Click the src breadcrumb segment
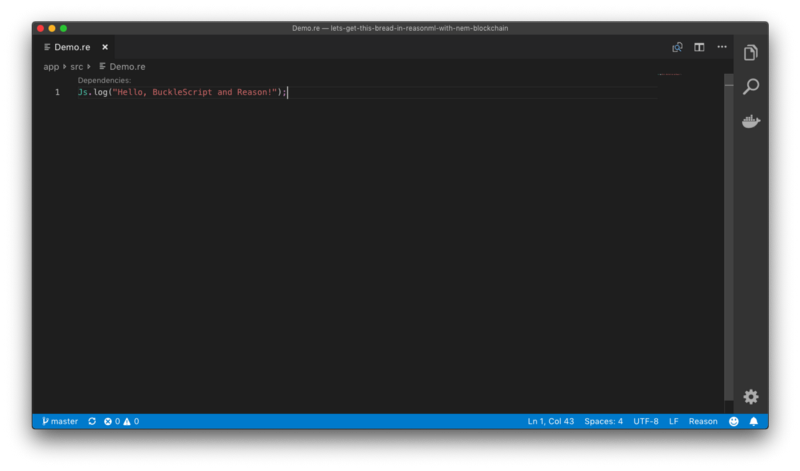 pos(77,67)
